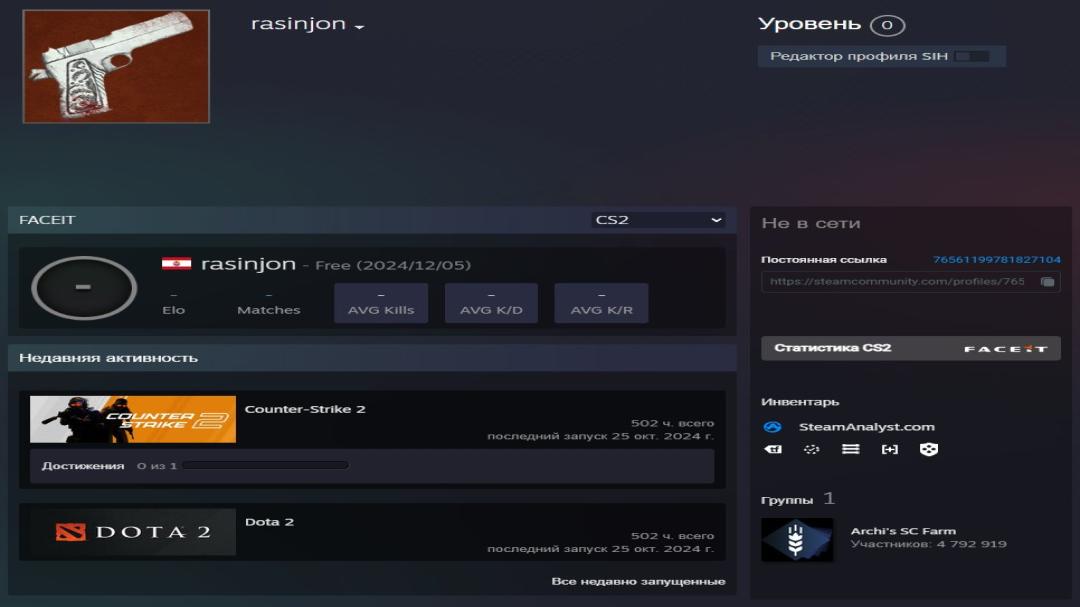Click the Elo stat label

point(174,310)
